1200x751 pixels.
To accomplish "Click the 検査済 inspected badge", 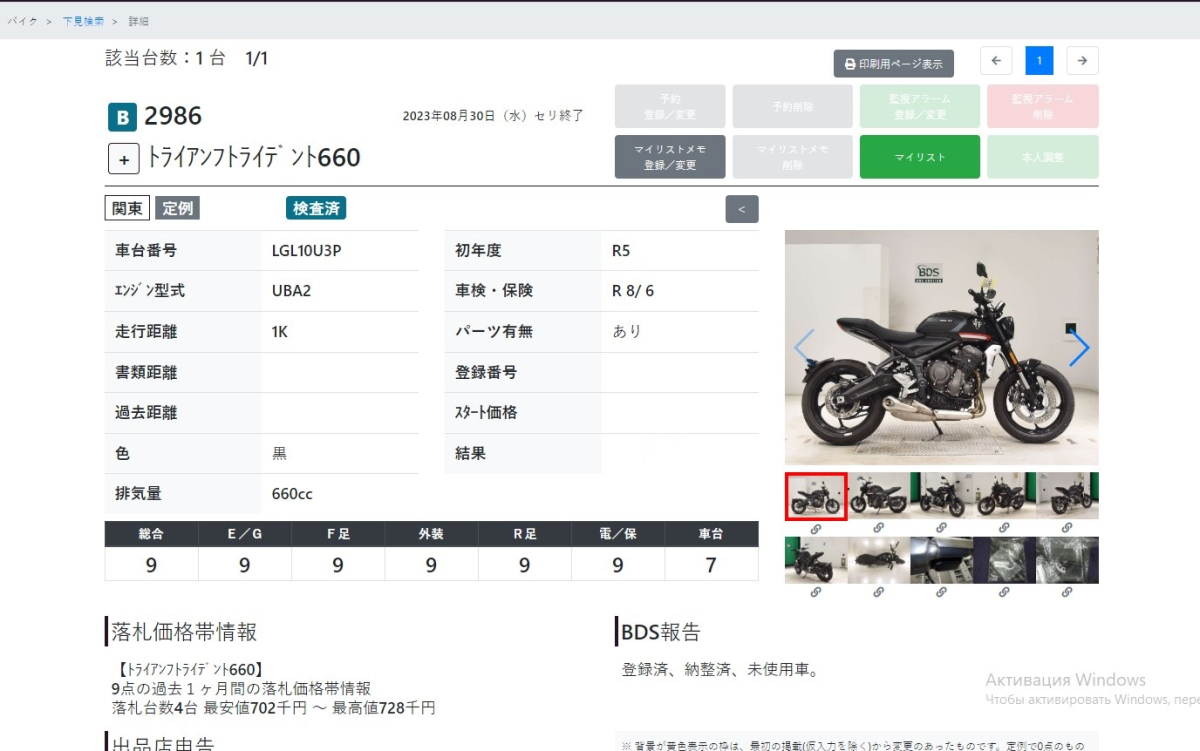I will (316, 208).
